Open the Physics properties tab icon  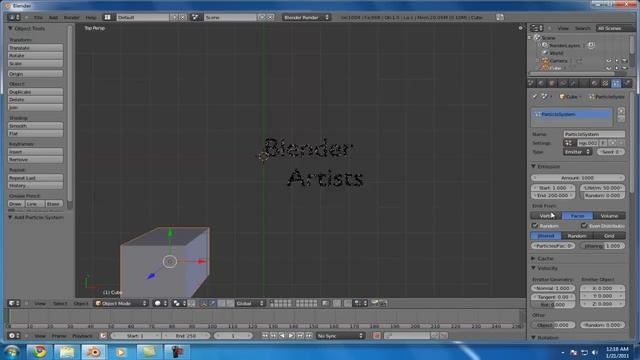[x=627, y=83]
